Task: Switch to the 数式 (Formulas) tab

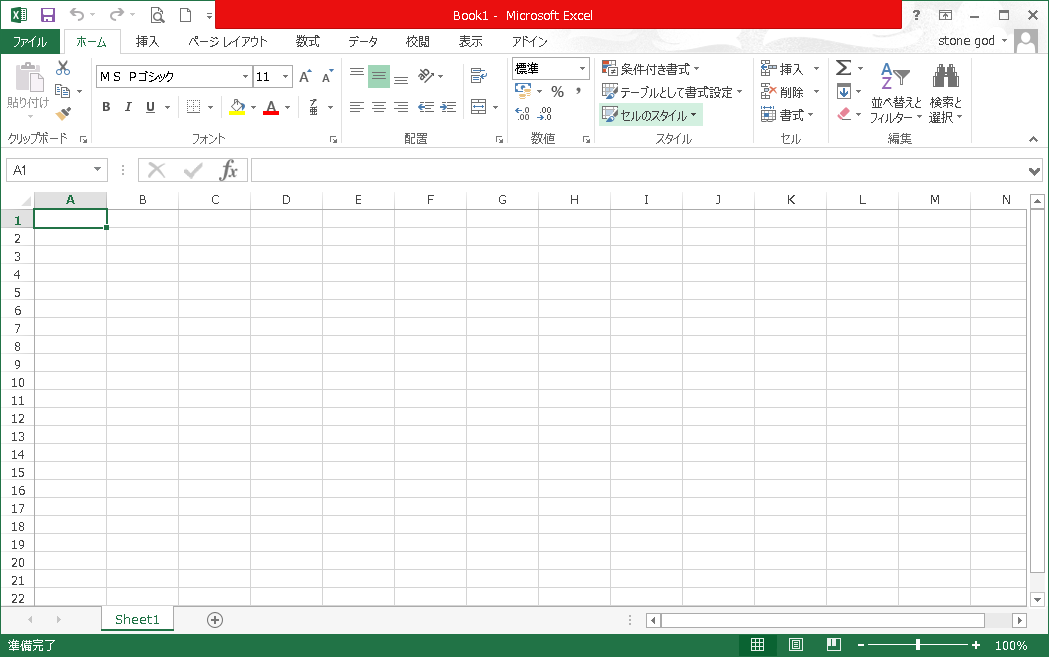Action: (307, 41)
